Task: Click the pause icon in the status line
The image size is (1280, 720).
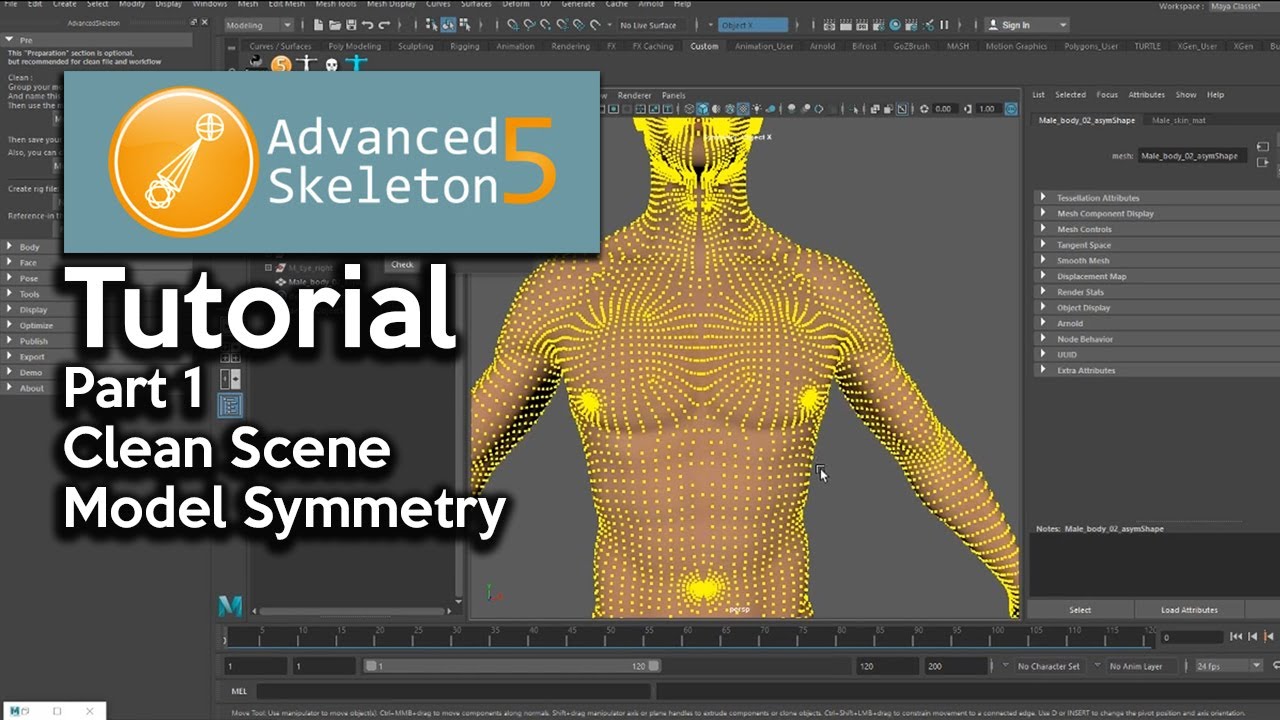Action: (943, 25)
